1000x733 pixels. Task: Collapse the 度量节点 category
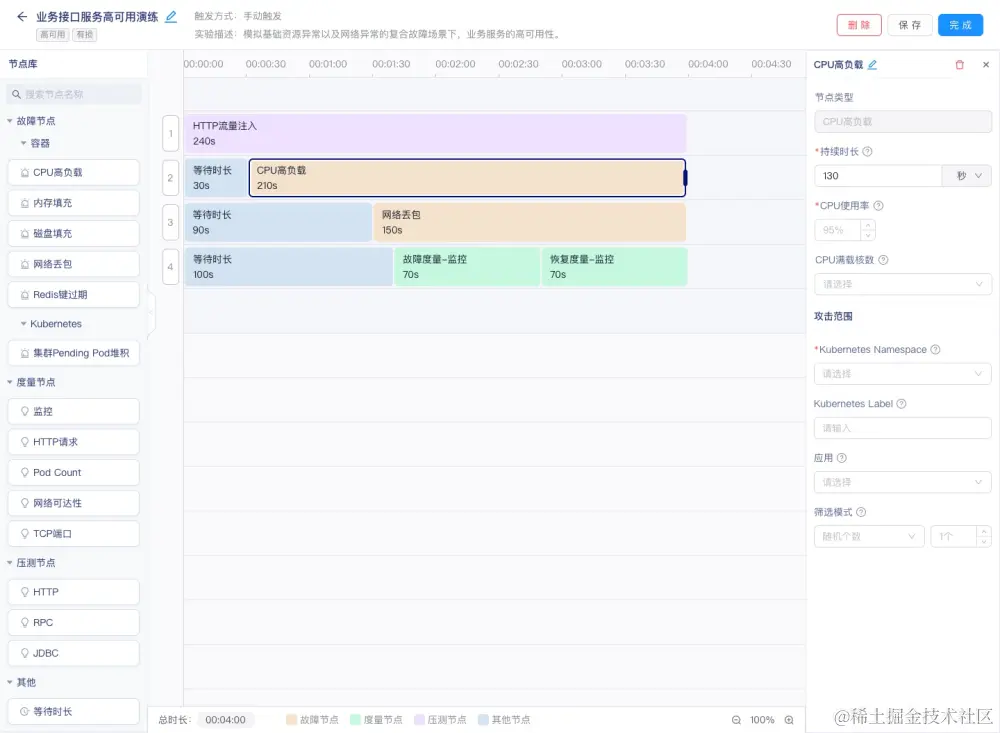tap(10, 382)
